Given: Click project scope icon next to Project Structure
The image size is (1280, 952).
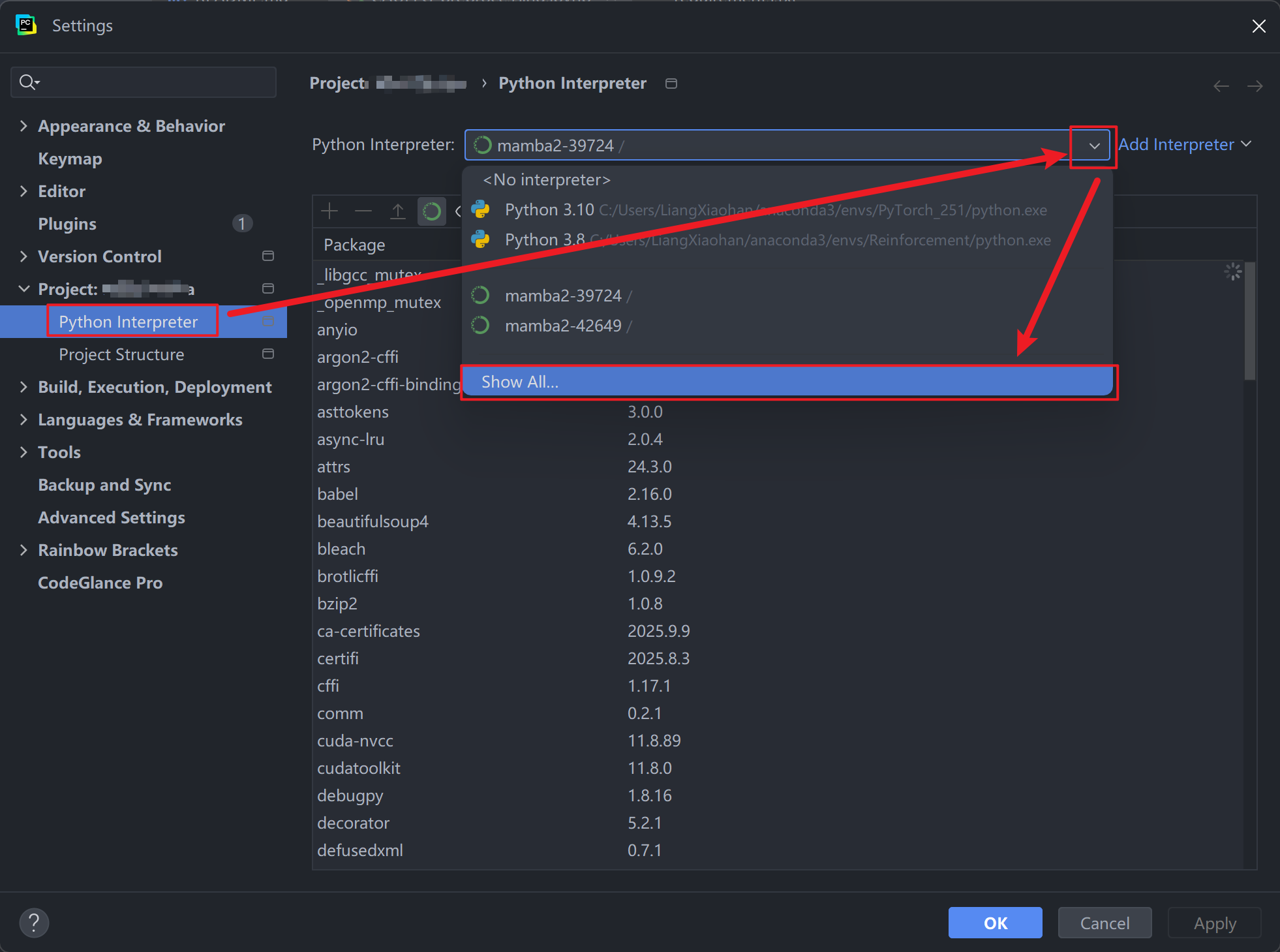Looking at the screenshot, I should pyautogui.click(x=267, y=354).
